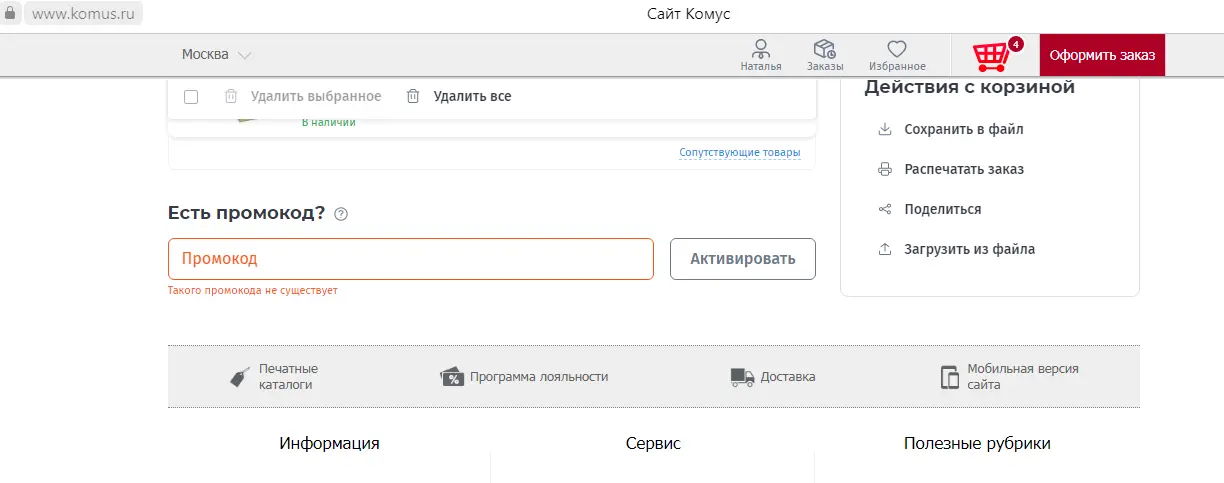Viewport: 1224px width, 483px height.
Task: Open the Программа лояльности link
Action: (539, 377)
